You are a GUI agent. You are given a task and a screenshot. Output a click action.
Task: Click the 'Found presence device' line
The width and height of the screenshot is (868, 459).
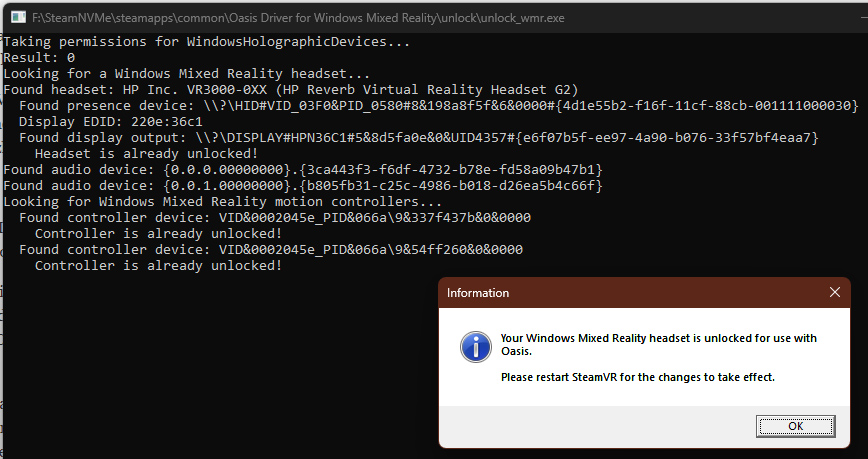[438, 106]
